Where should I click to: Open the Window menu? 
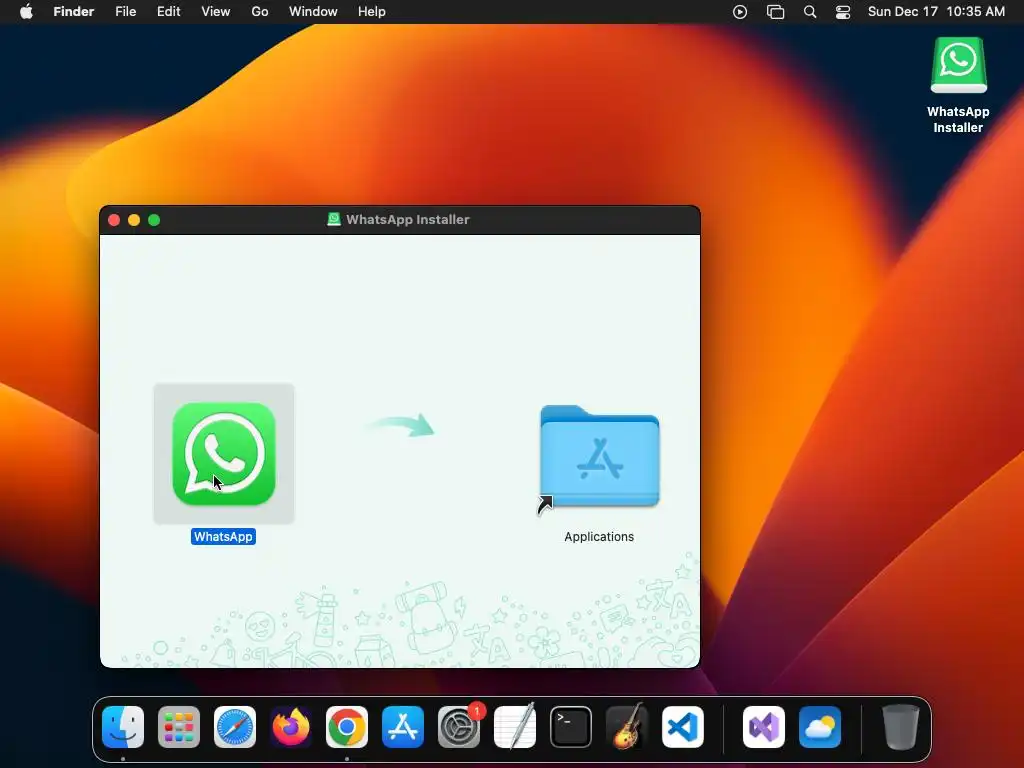(313, 12)
